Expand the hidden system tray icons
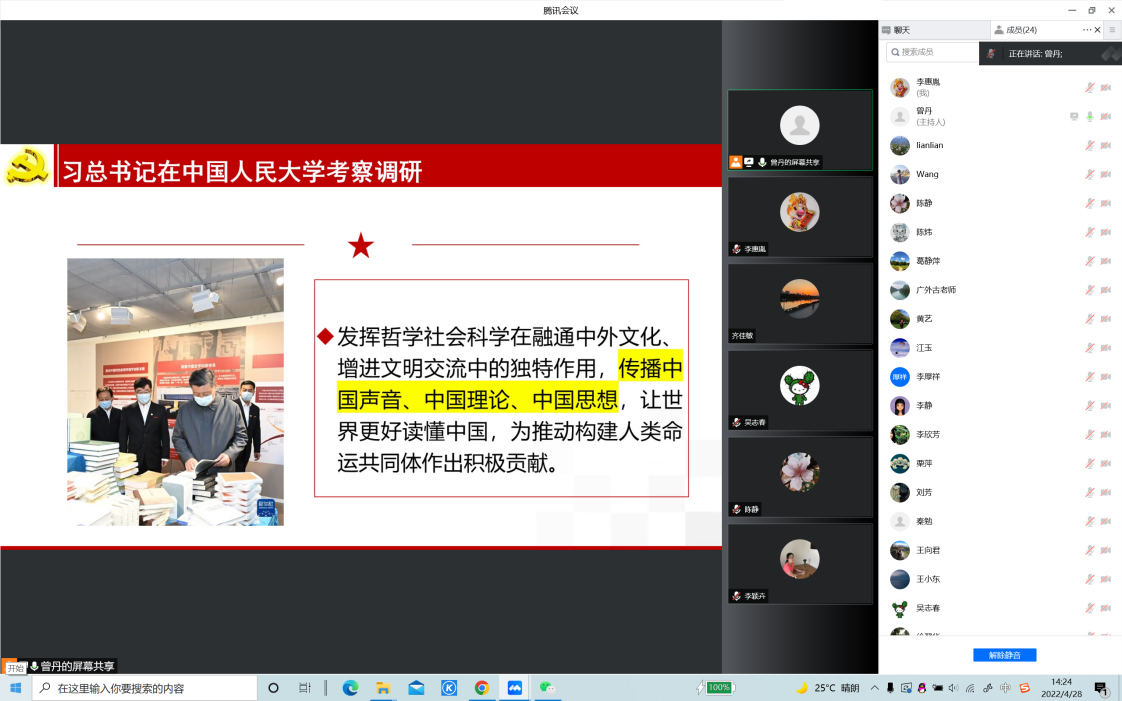 (875, 688)
